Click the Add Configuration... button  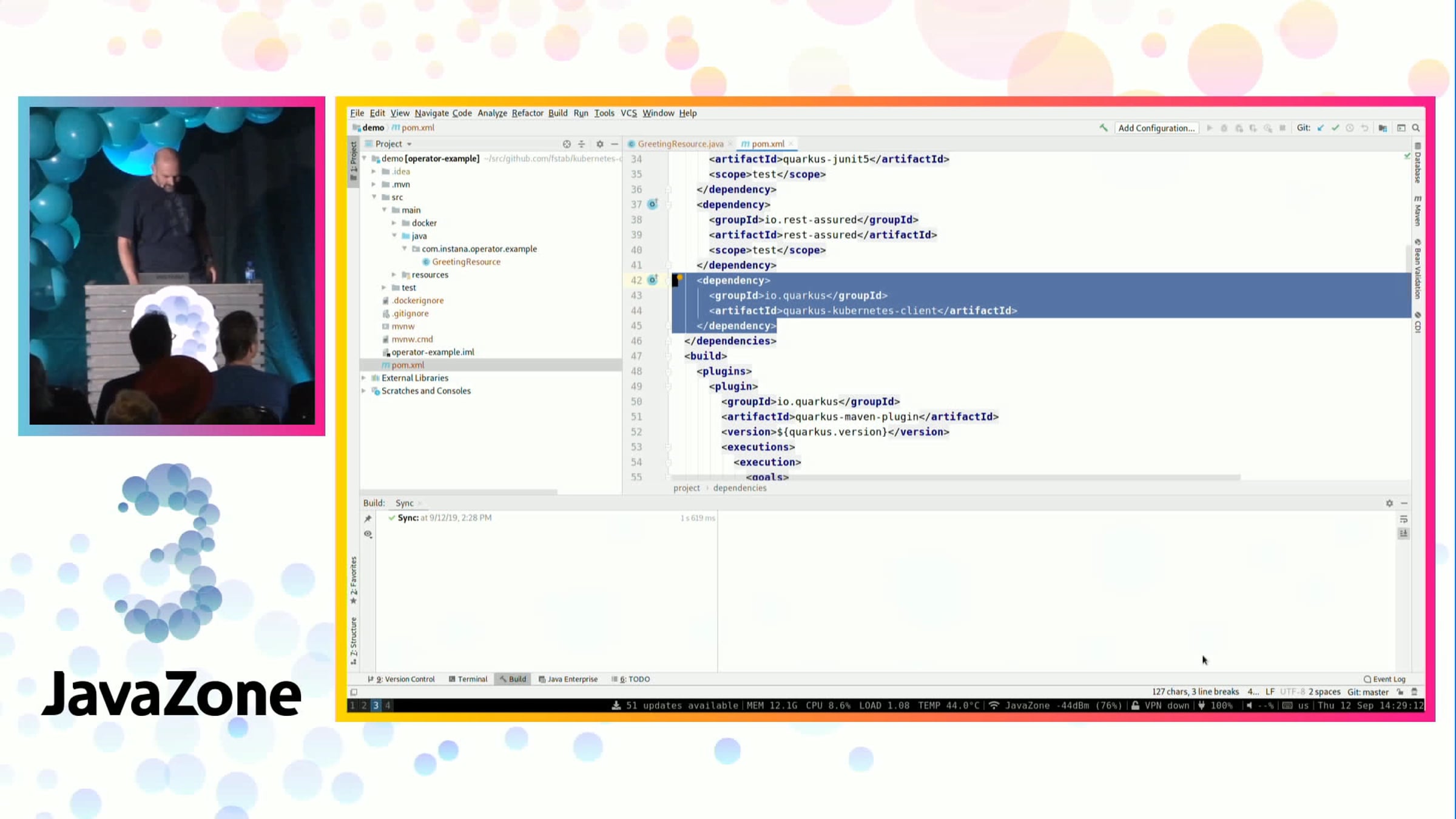(1156, 128)
